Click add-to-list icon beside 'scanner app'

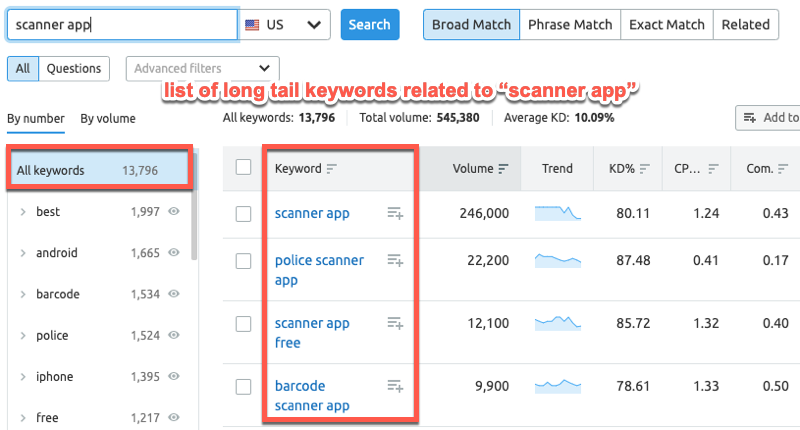point(395,213)
